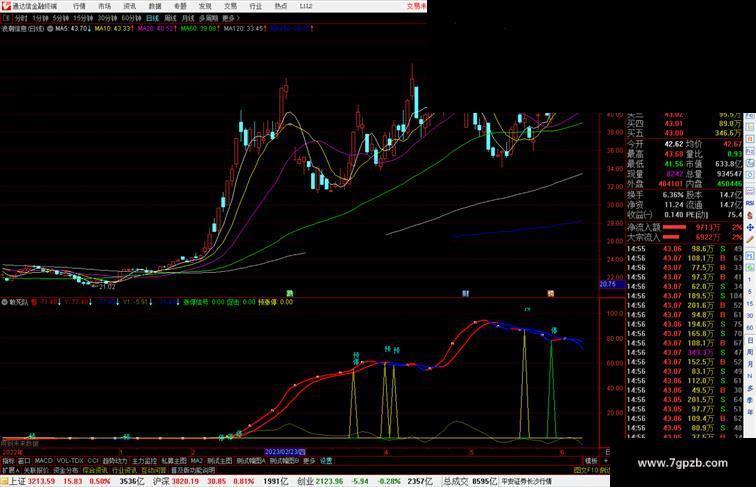Click the square icon left of 分时
The height and width of the screenshot is (487, 756).
pyautogui.click(x=7, y=18)
